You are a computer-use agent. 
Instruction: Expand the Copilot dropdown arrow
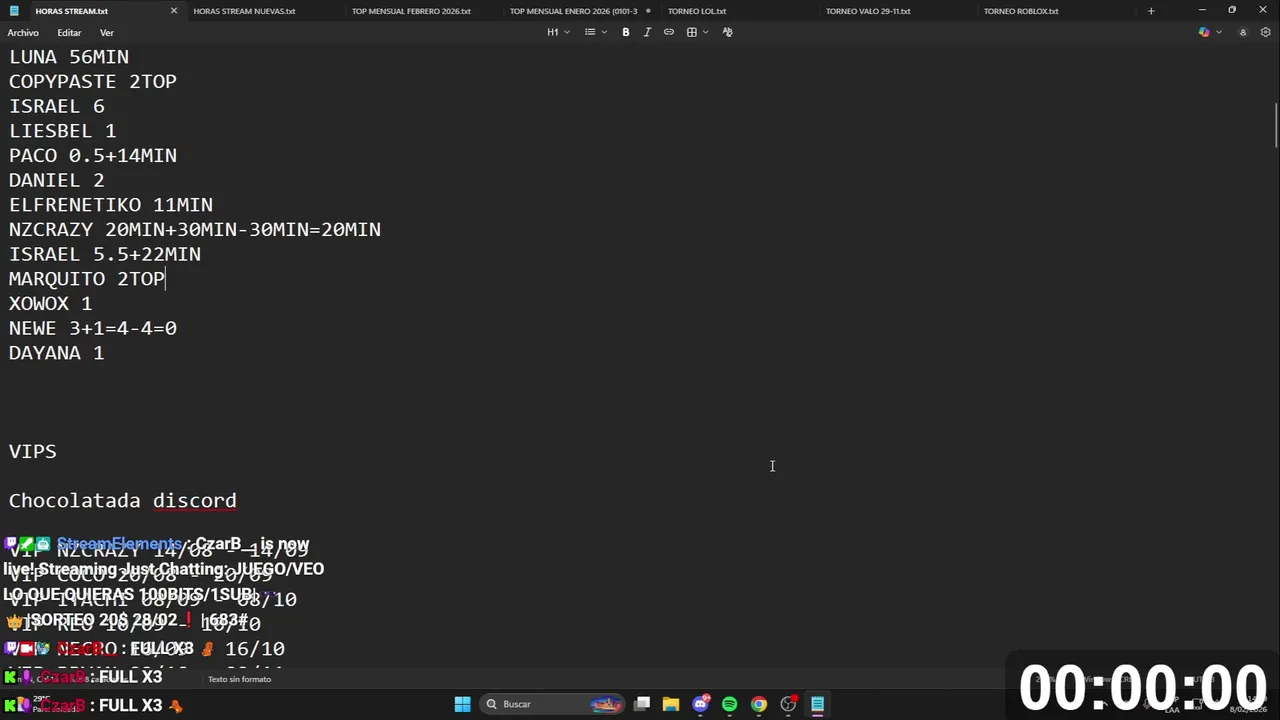(x=1217, y=32)
